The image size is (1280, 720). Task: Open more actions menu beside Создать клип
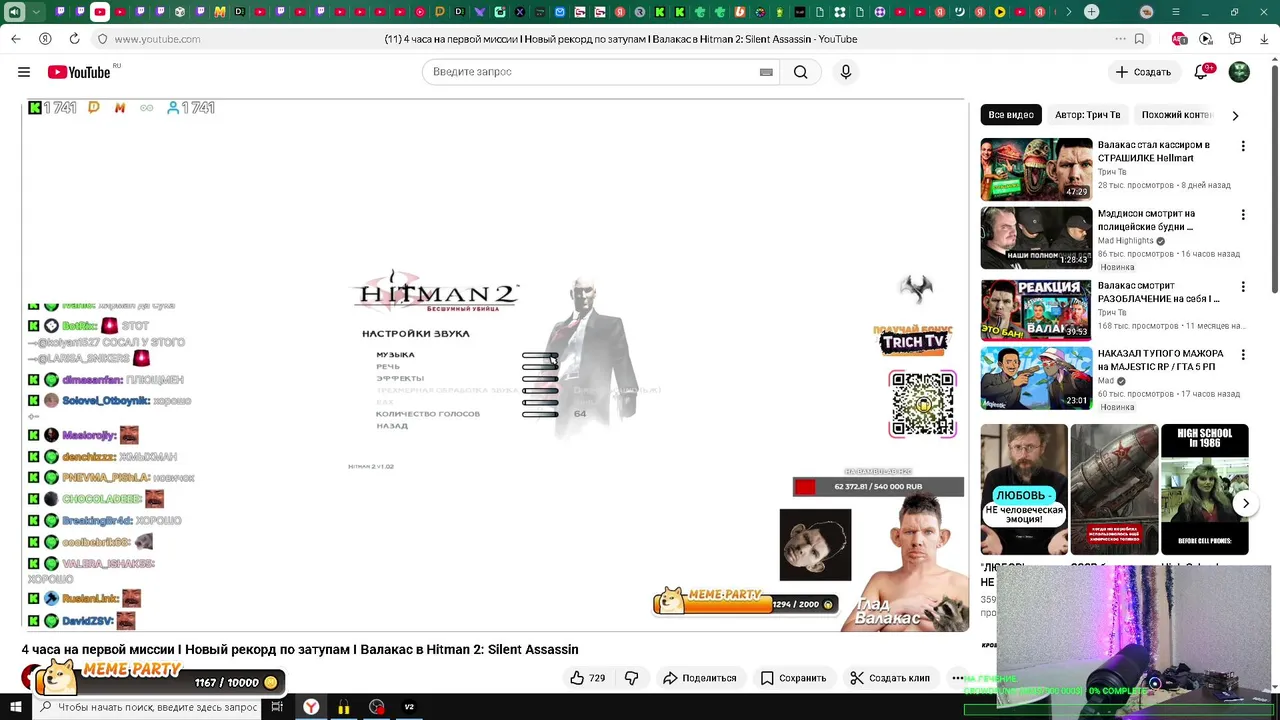click(957, 678)
